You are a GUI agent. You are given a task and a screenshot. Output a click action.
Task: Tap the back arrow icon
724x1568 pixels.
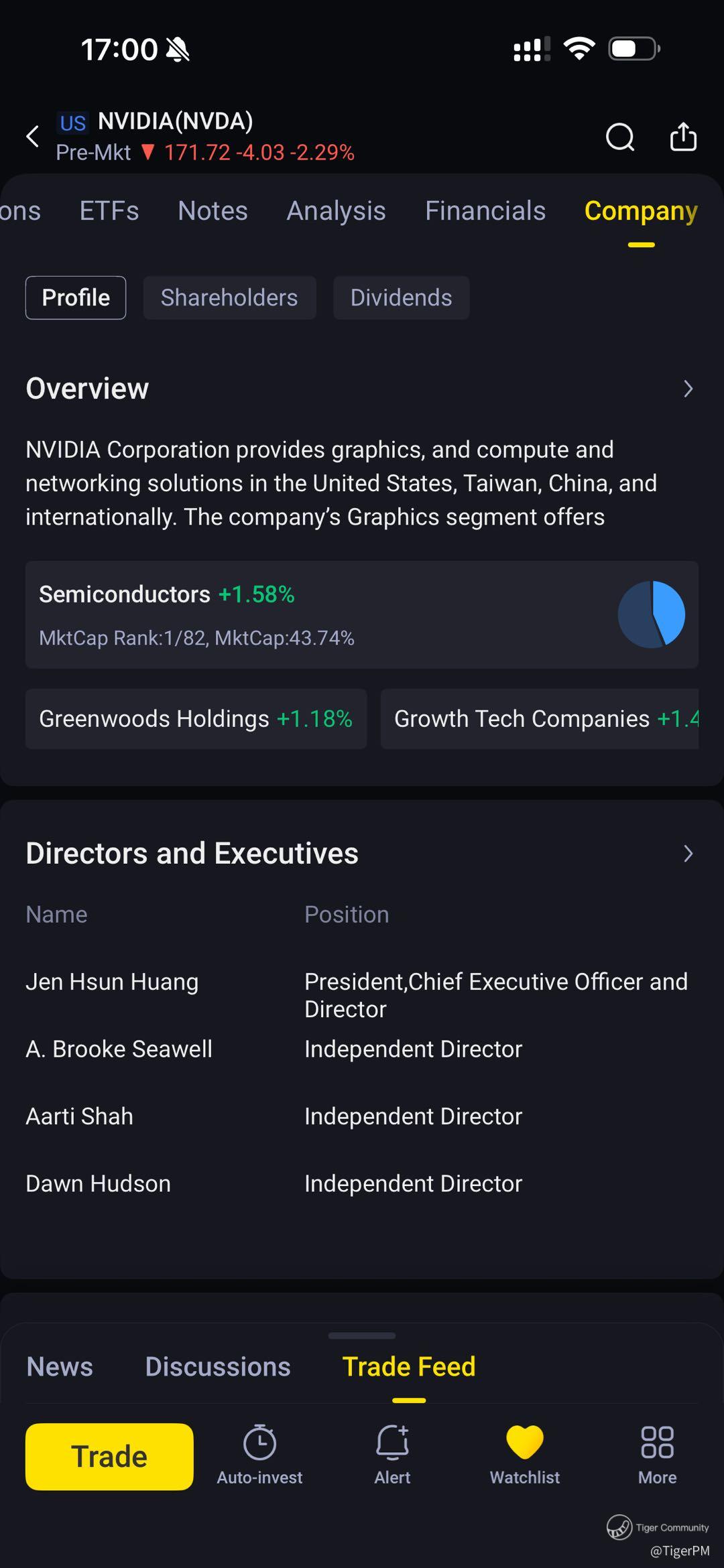[32, 137]
